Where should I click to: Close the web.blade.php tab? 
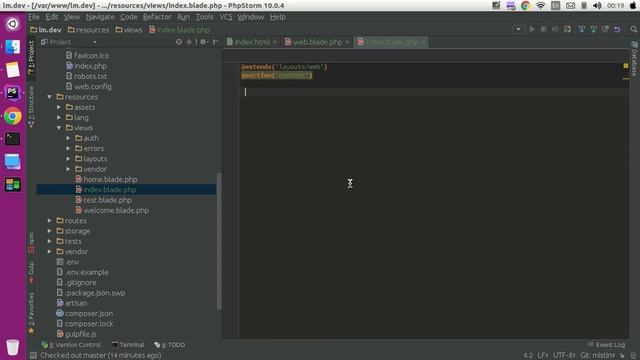(347, 42)
